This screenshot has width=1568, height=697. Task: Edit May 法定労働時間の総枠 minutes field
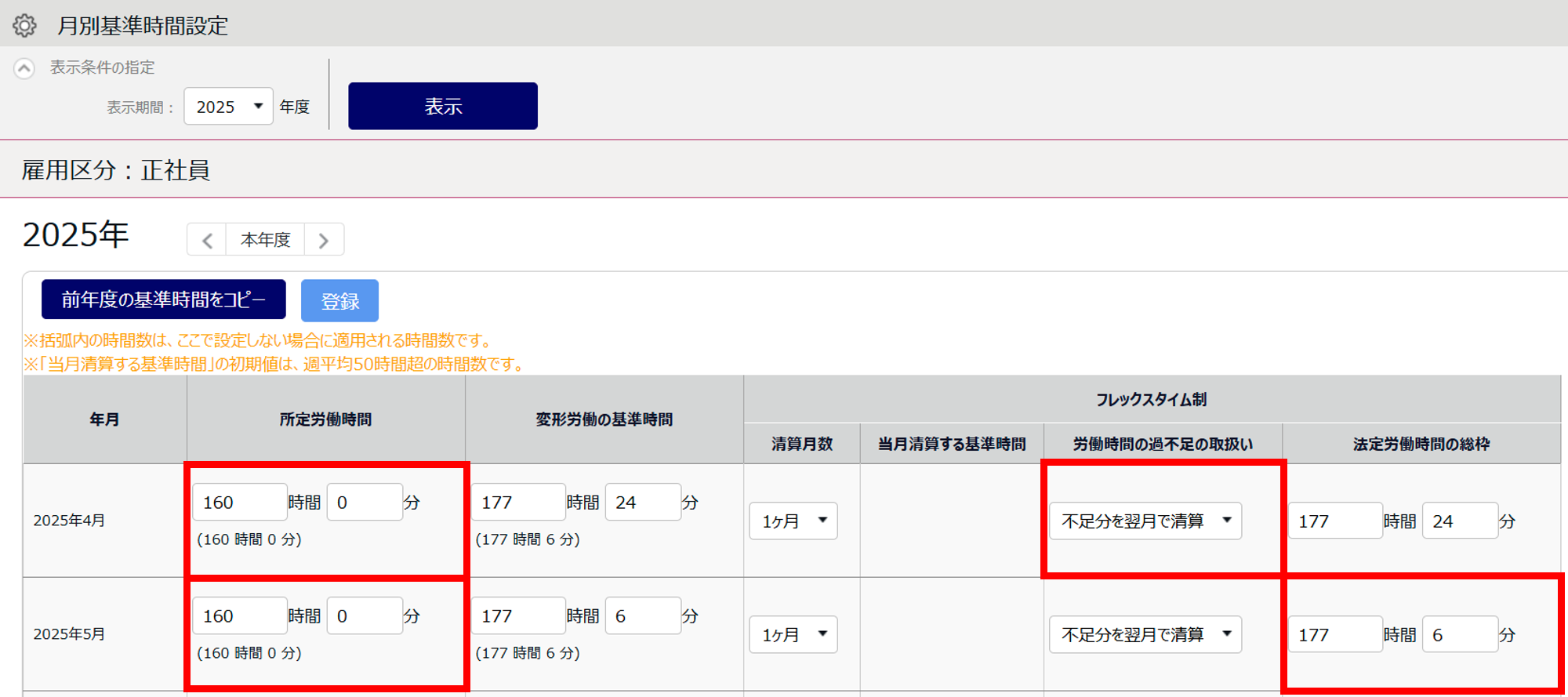[1460, 635]
